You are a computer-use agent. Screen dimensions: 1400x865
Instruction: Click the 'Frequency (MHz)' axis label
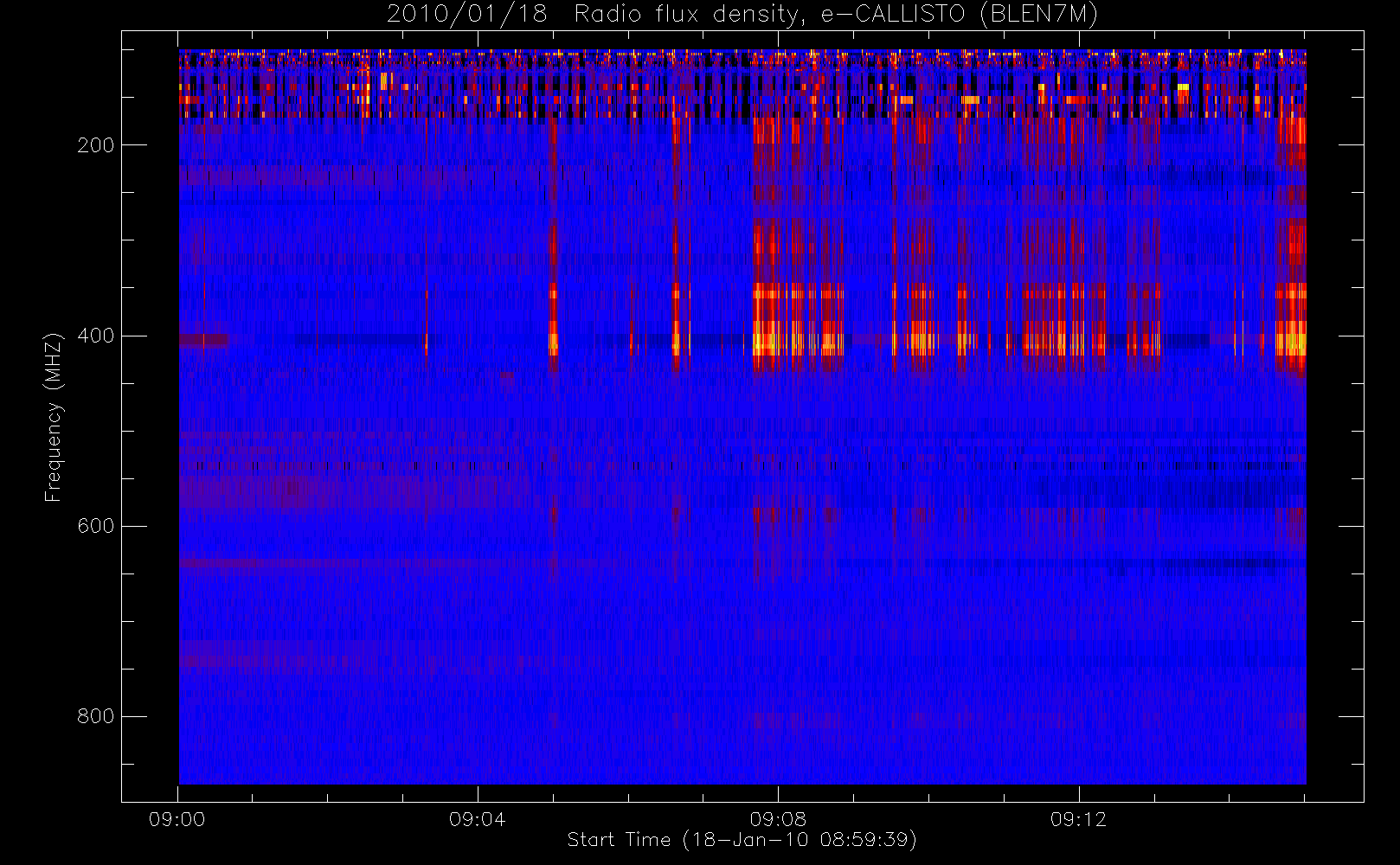[54, 417]
